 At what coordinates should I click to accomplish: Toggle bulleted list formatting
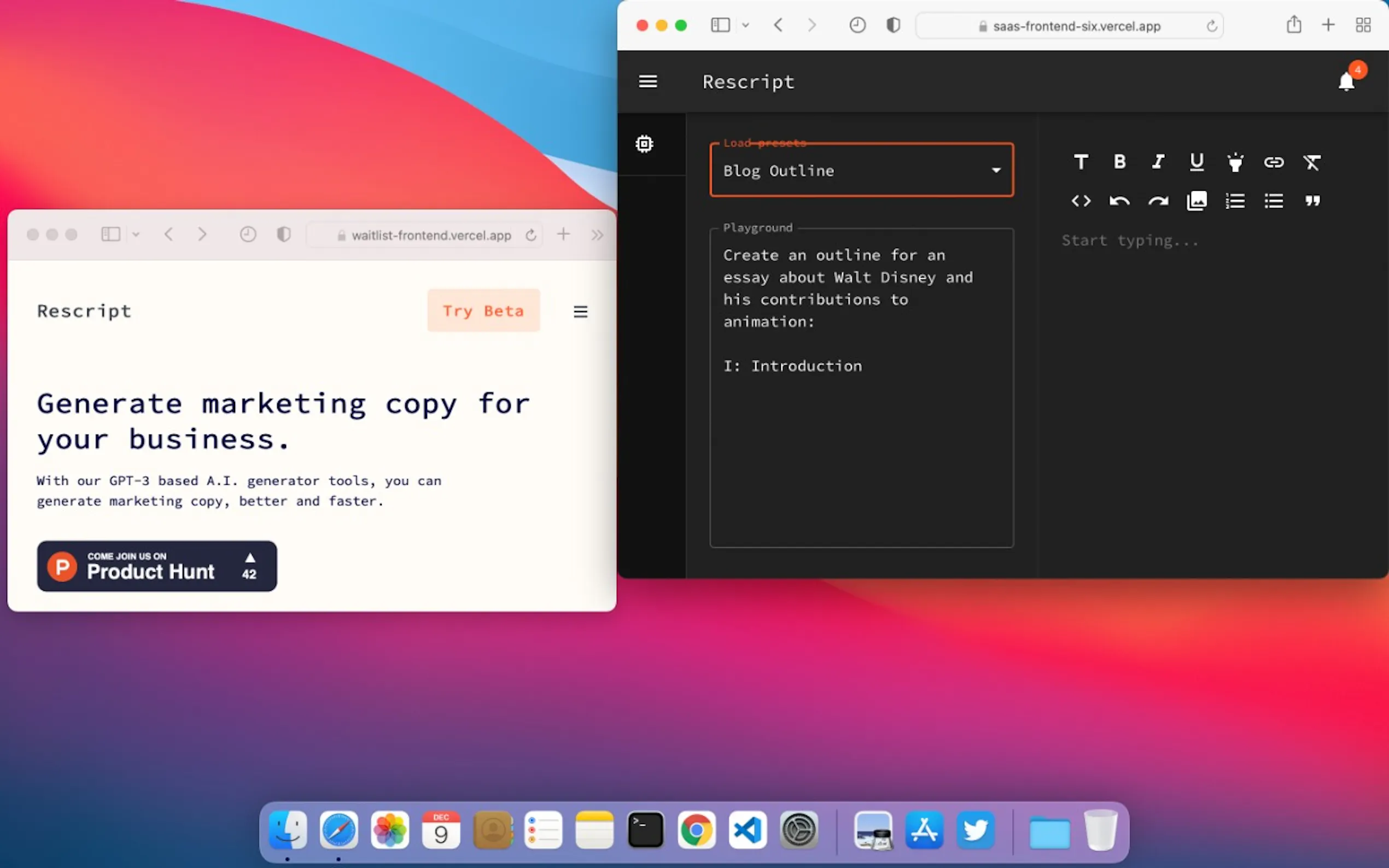pos(1274,201)
